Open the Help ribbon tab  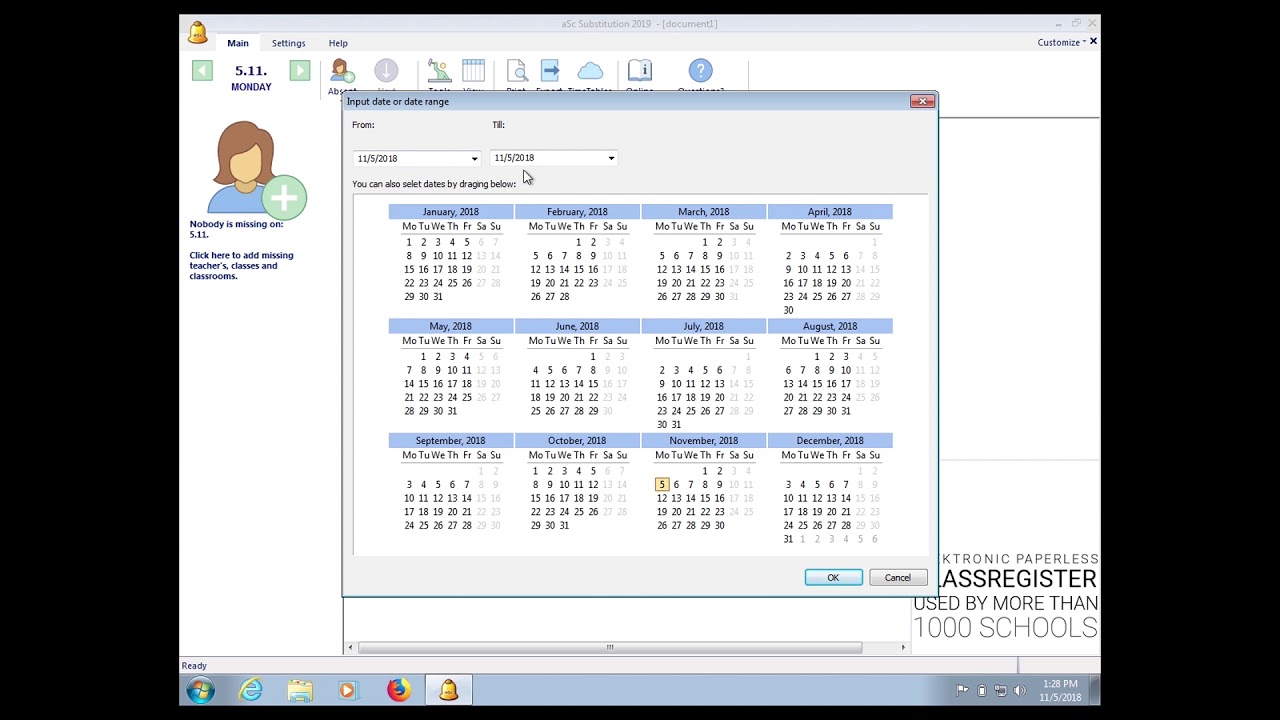coord(338,43)
